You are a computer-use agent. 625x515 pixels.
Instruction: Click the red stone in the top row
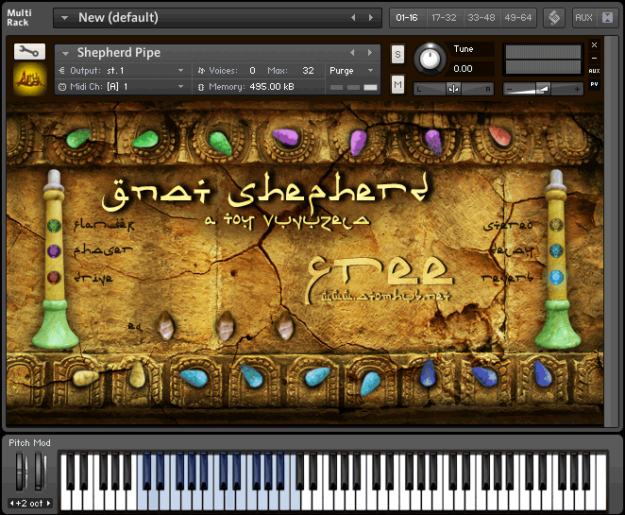click(500, 136)
